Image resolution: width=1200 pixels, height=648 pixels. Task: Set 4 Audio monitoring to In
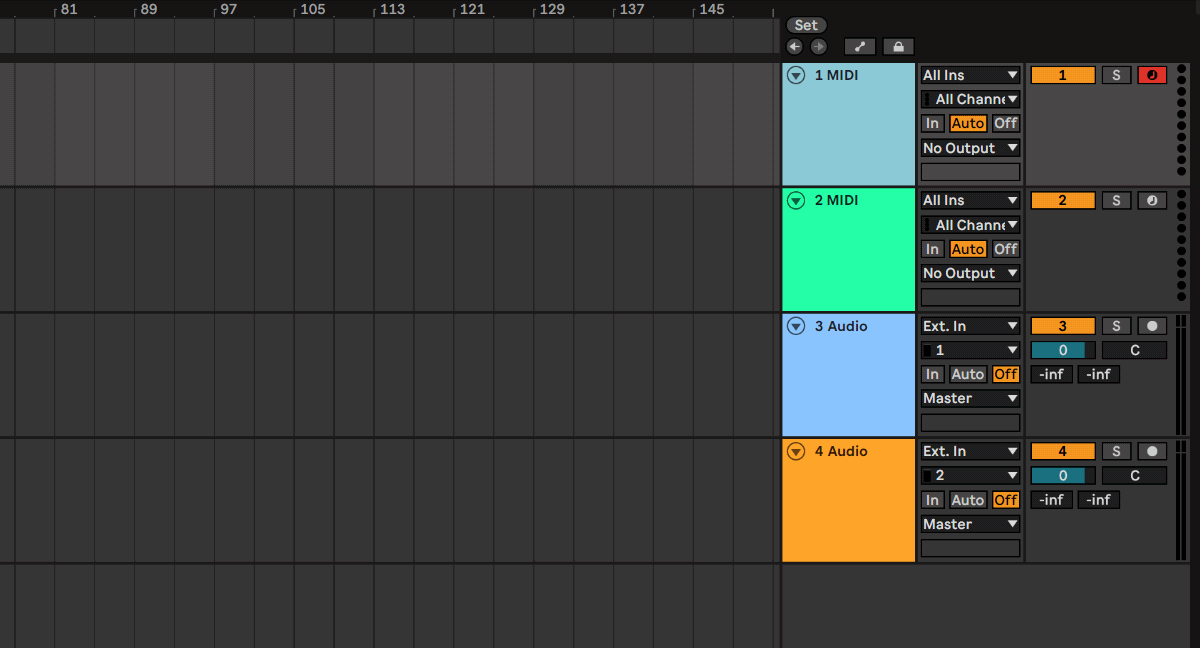pos(932,500)
